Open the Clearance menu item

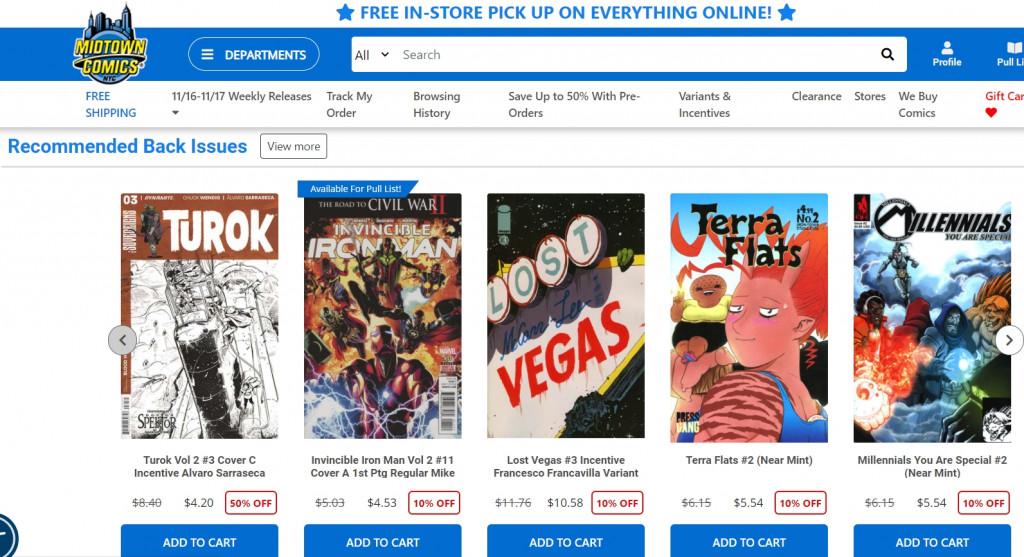point(816,96)
